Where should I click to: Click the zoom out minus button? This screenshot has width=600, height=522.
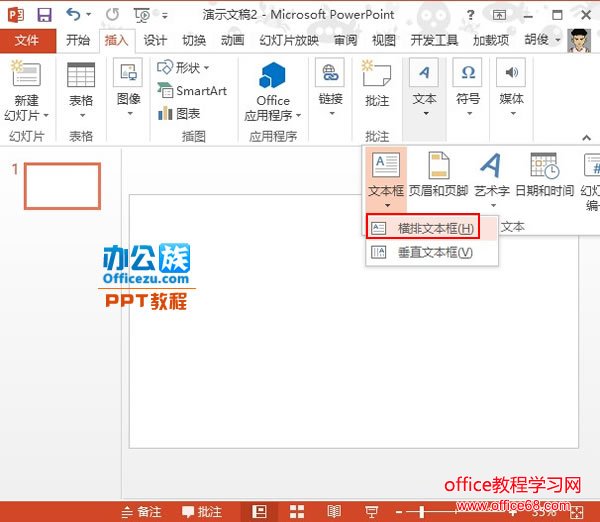coord(399,512)
